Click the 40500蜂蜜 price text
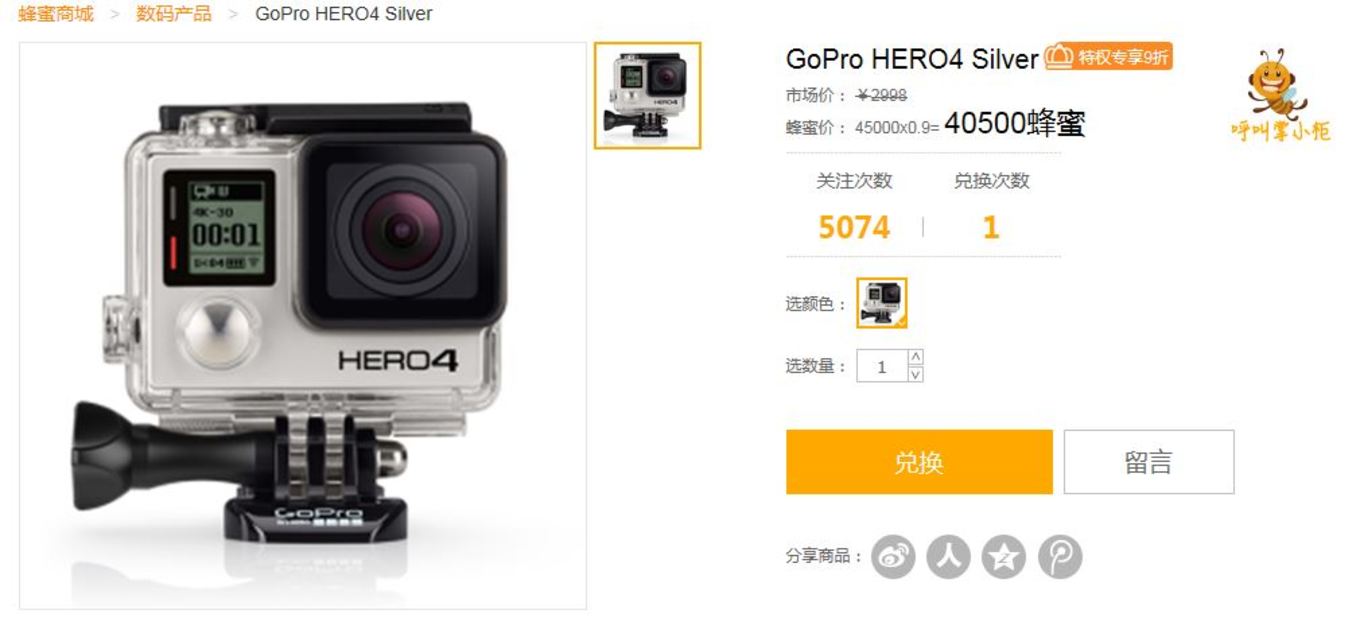The width and height of the screenshot is (1360, 637). pos(1015,123)
